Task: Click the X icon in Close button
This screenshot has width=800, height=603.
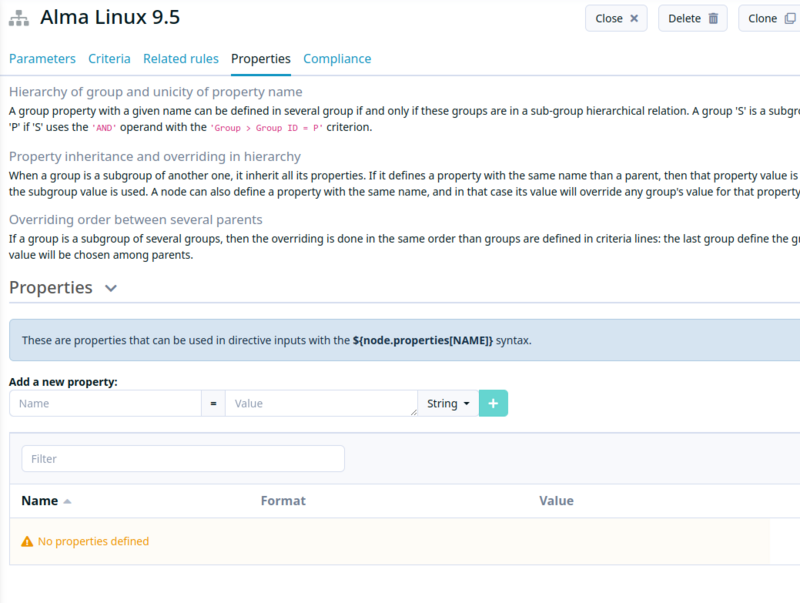Action: pyautogui.click(x=634, y=18)
